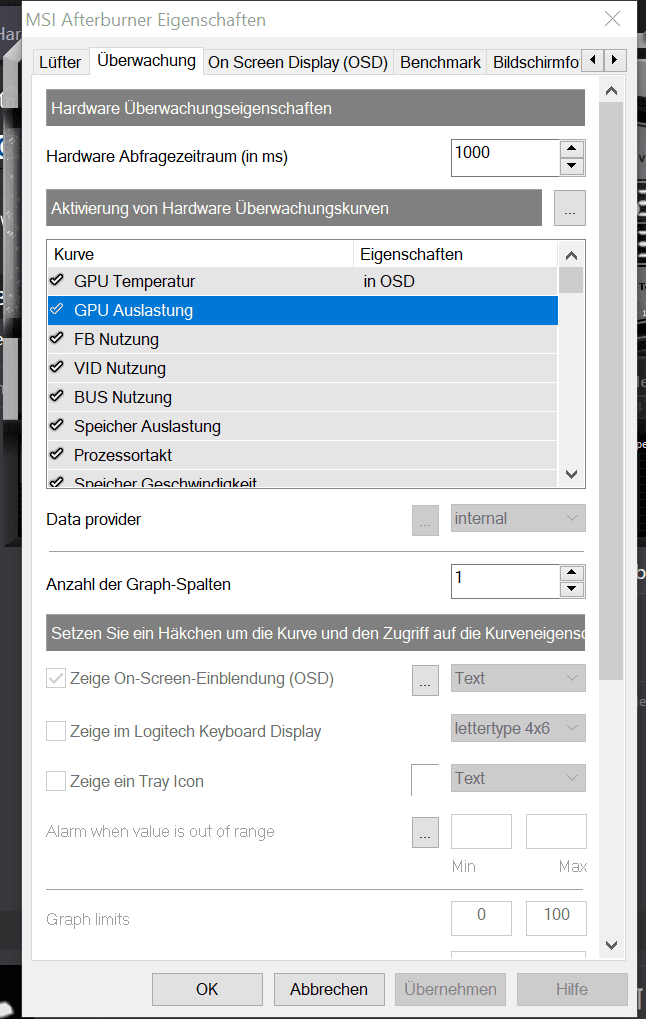Click the down arrow of the curve list scrollbar
This screenshot has width=646, height=1019.
point(571,474)
